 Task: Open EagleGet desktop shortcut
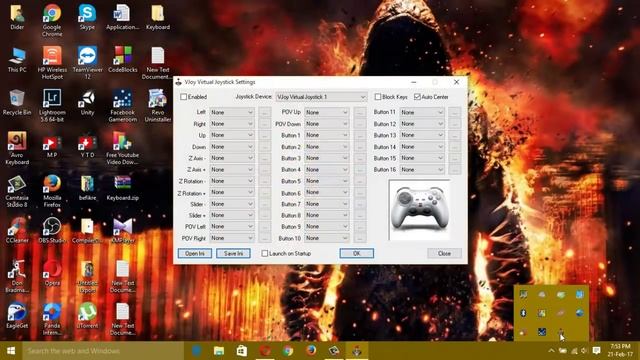(17, 316)
